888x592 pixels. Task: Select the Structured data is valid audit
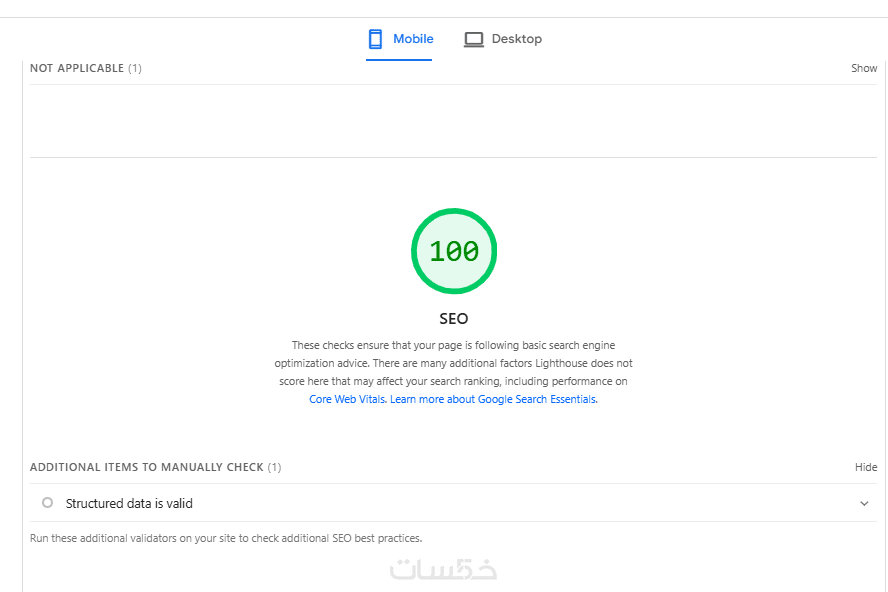(x=129, y=504)
